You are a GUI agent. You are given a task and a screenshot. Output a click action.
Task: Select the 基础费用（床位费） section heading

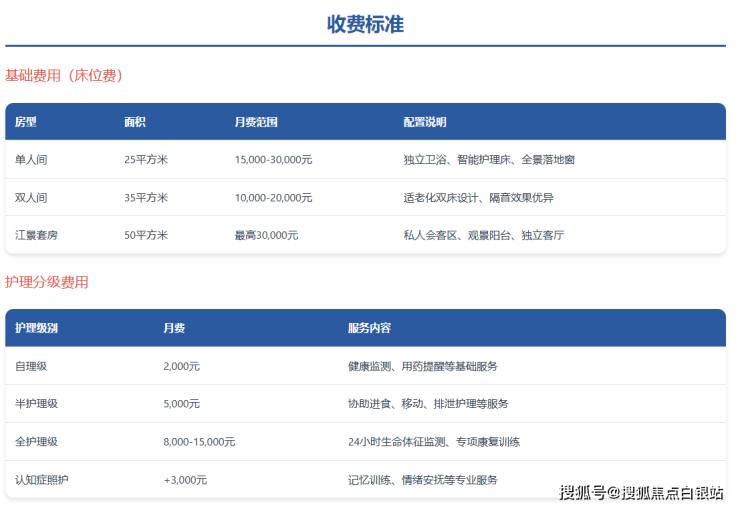pos(64,75)
